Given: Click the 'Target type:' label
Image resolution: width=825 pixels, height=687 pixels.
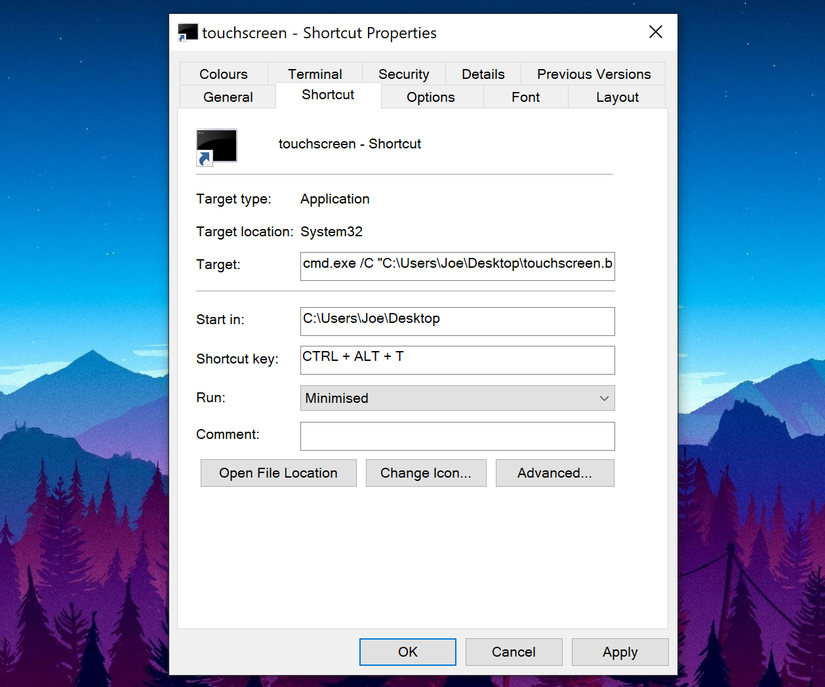Looking at the screenshot, I should coord(234,199).
